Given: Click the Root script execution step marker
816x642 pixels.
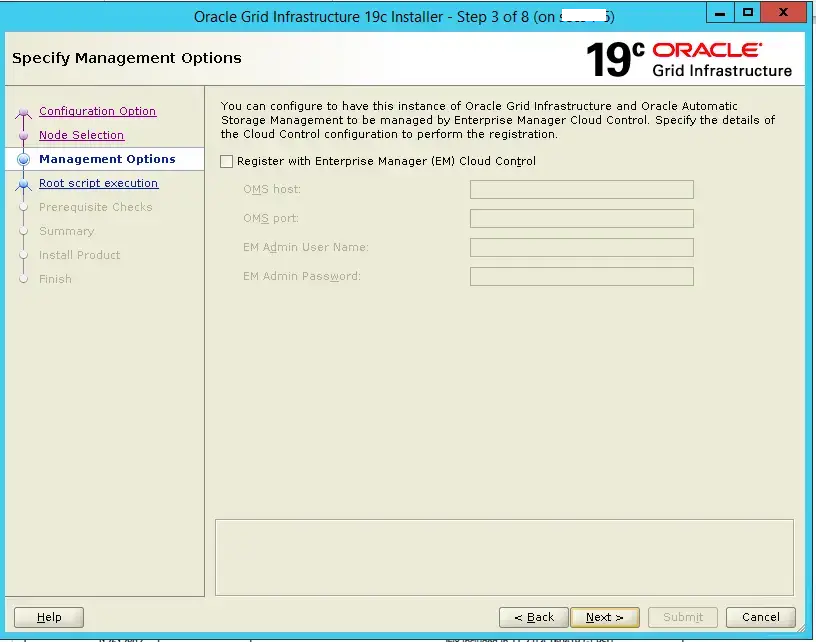Looking at the screenshot, I should coord(24,184).
